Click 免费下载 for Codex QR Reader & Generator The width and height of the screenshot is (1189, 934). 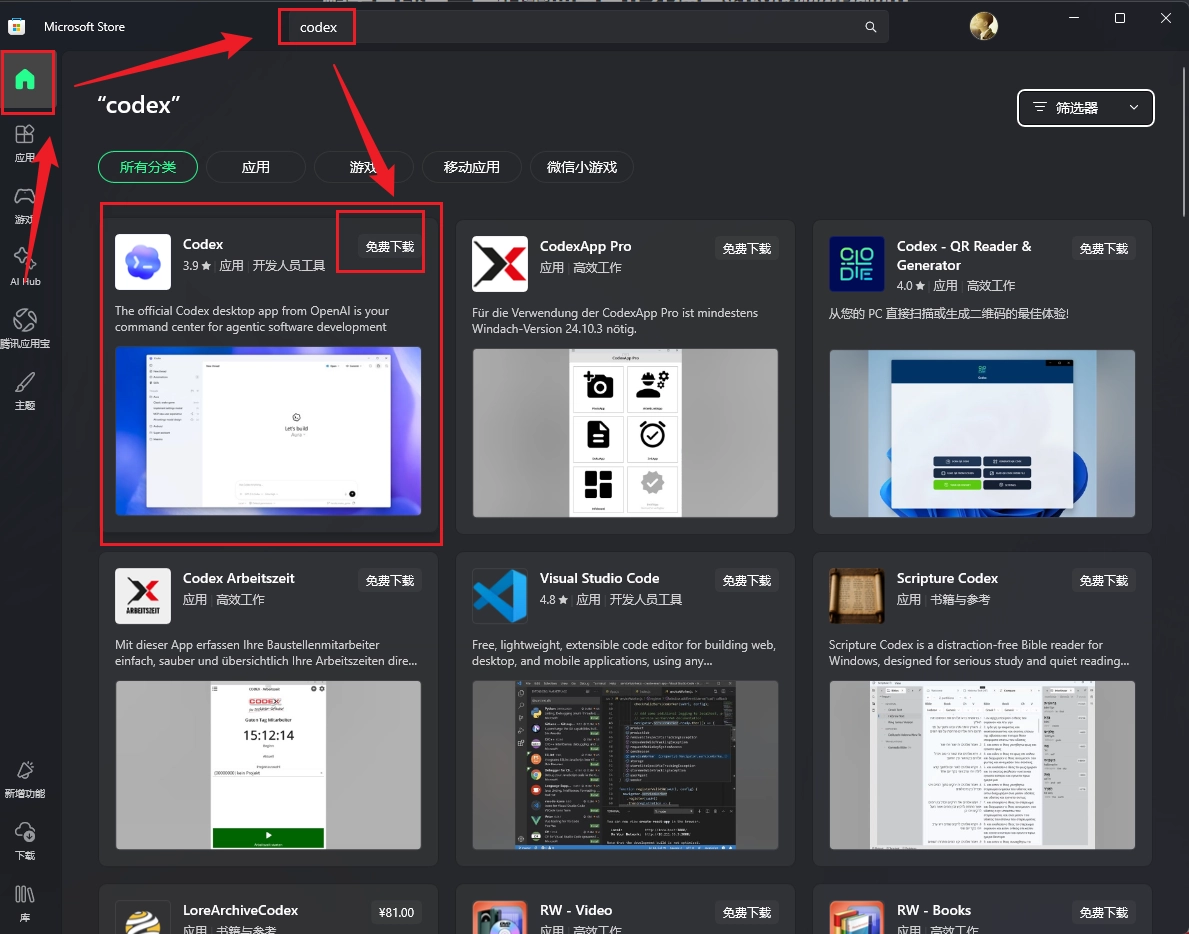click(1103, 249)
